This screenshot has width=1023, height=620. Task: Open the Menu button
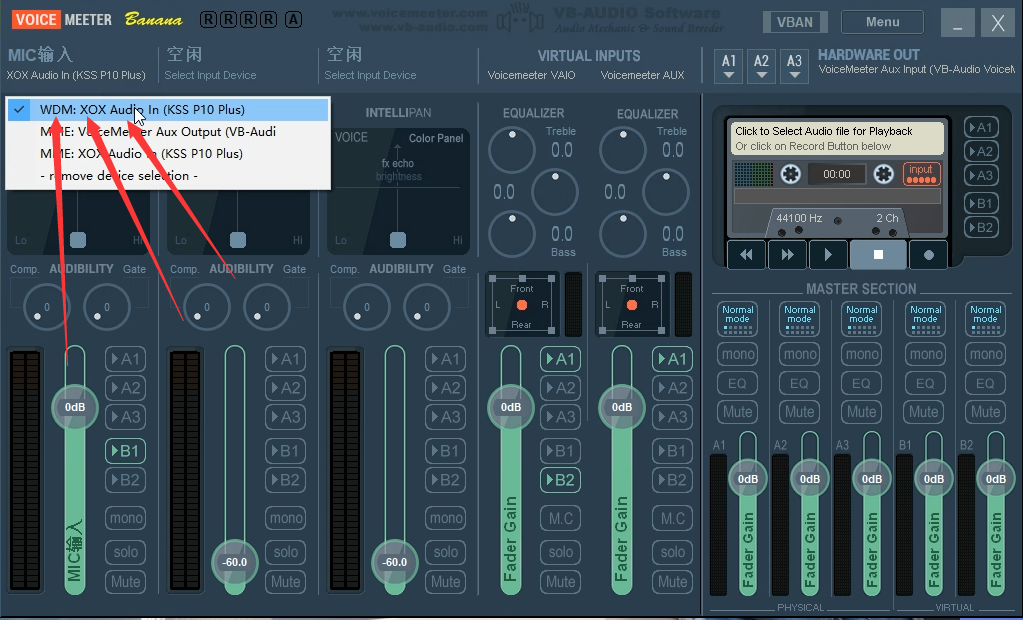pos(882,22)
